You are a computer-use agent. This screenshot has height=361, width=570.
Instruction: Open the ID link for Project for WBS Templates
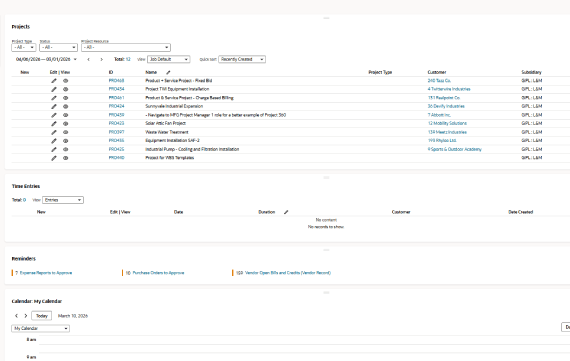tap(116, 158)
